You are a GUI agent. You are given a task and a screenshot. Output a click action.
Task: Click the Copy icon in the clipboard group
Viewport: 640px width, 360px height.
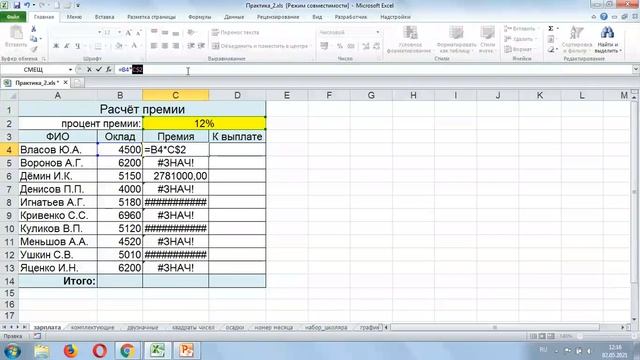point(33,39)
